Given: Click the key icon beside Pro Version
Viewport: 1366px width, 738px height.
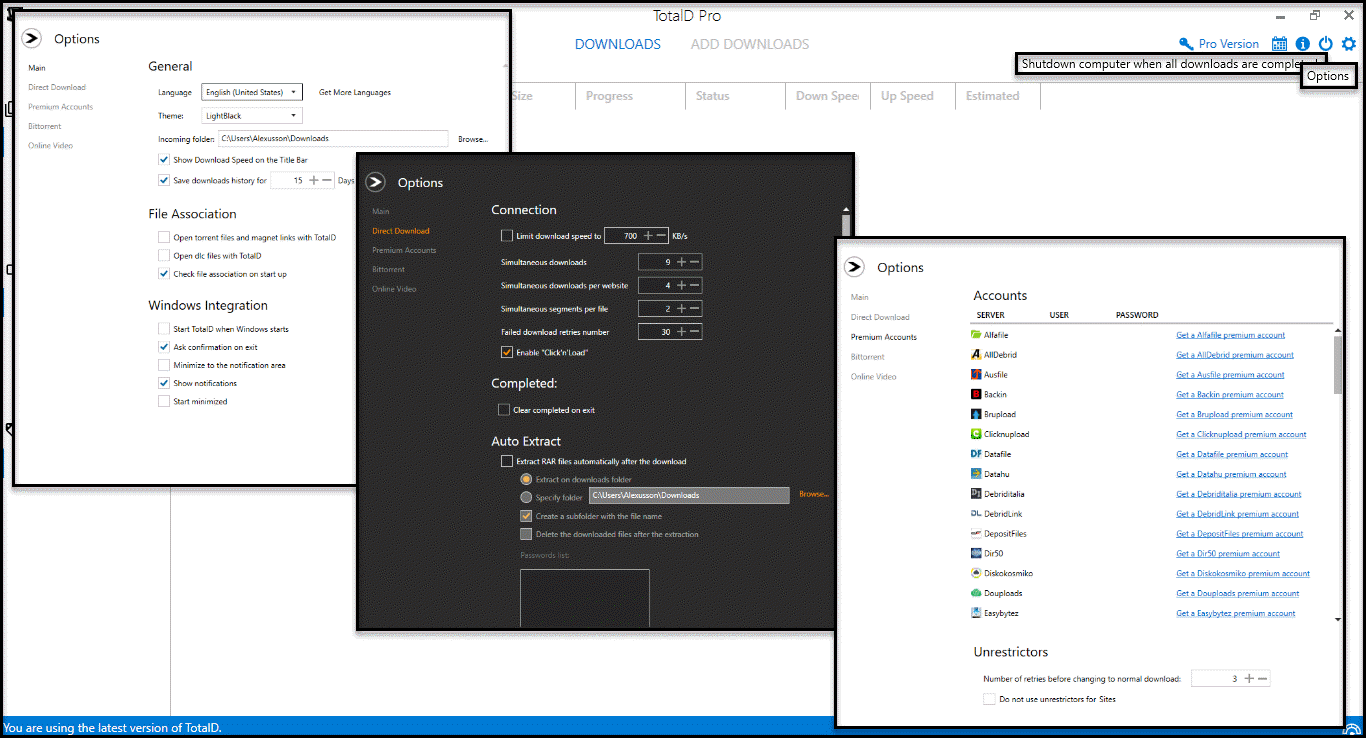Looking at the screenshot, I should click(x=1186, y=44).
